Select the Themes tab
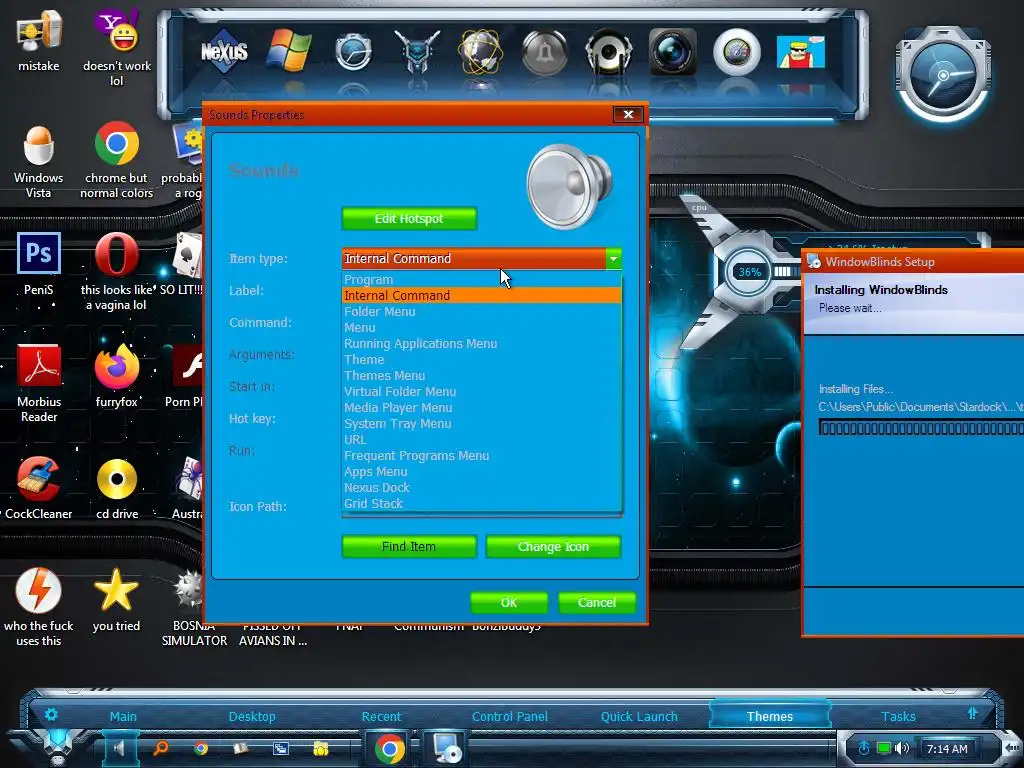 [770, 716]
